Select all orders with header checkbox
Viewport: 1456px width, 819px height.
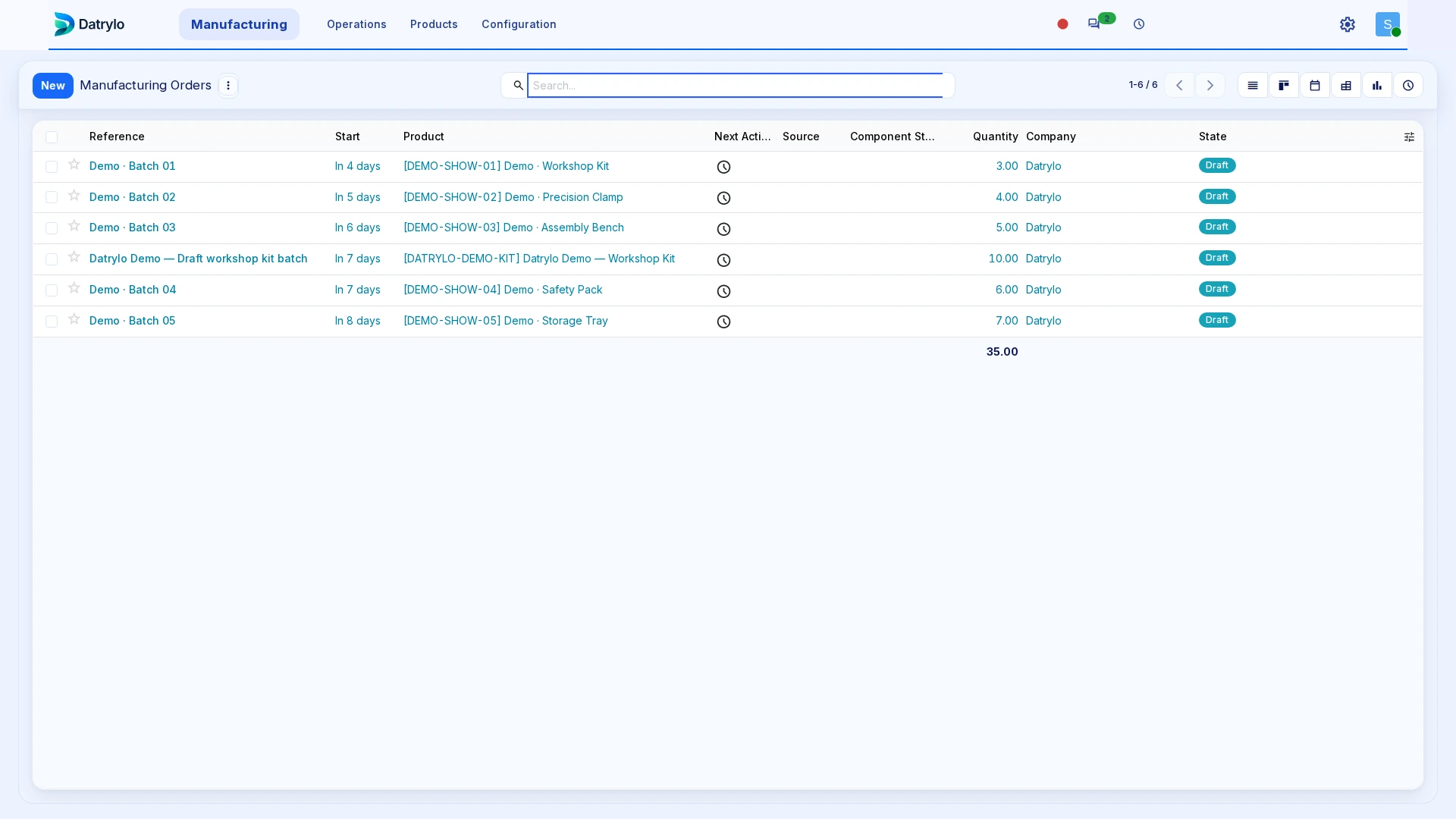(52, 137)
